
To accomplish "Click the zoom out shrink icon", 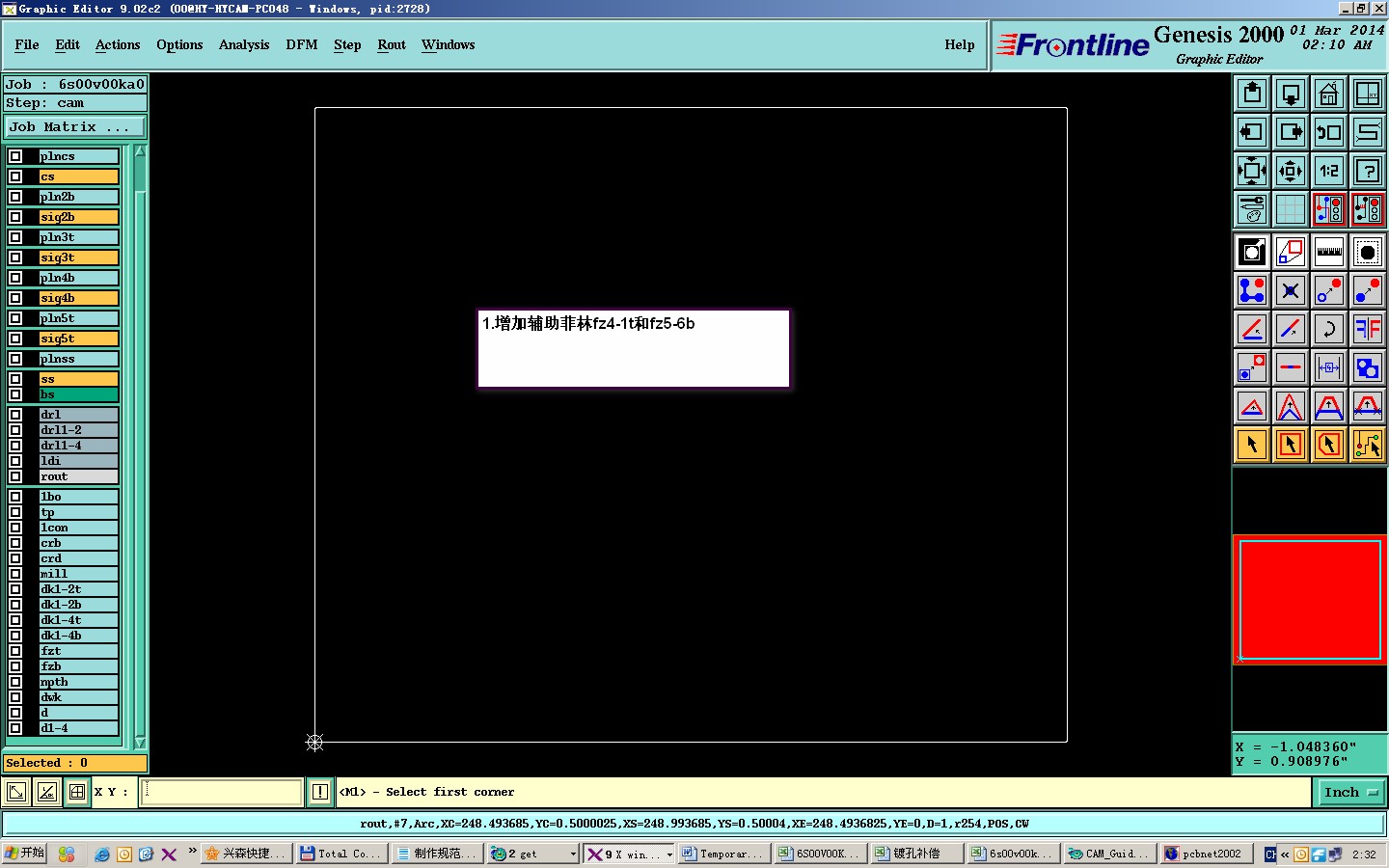I will tap(1291, 171).
